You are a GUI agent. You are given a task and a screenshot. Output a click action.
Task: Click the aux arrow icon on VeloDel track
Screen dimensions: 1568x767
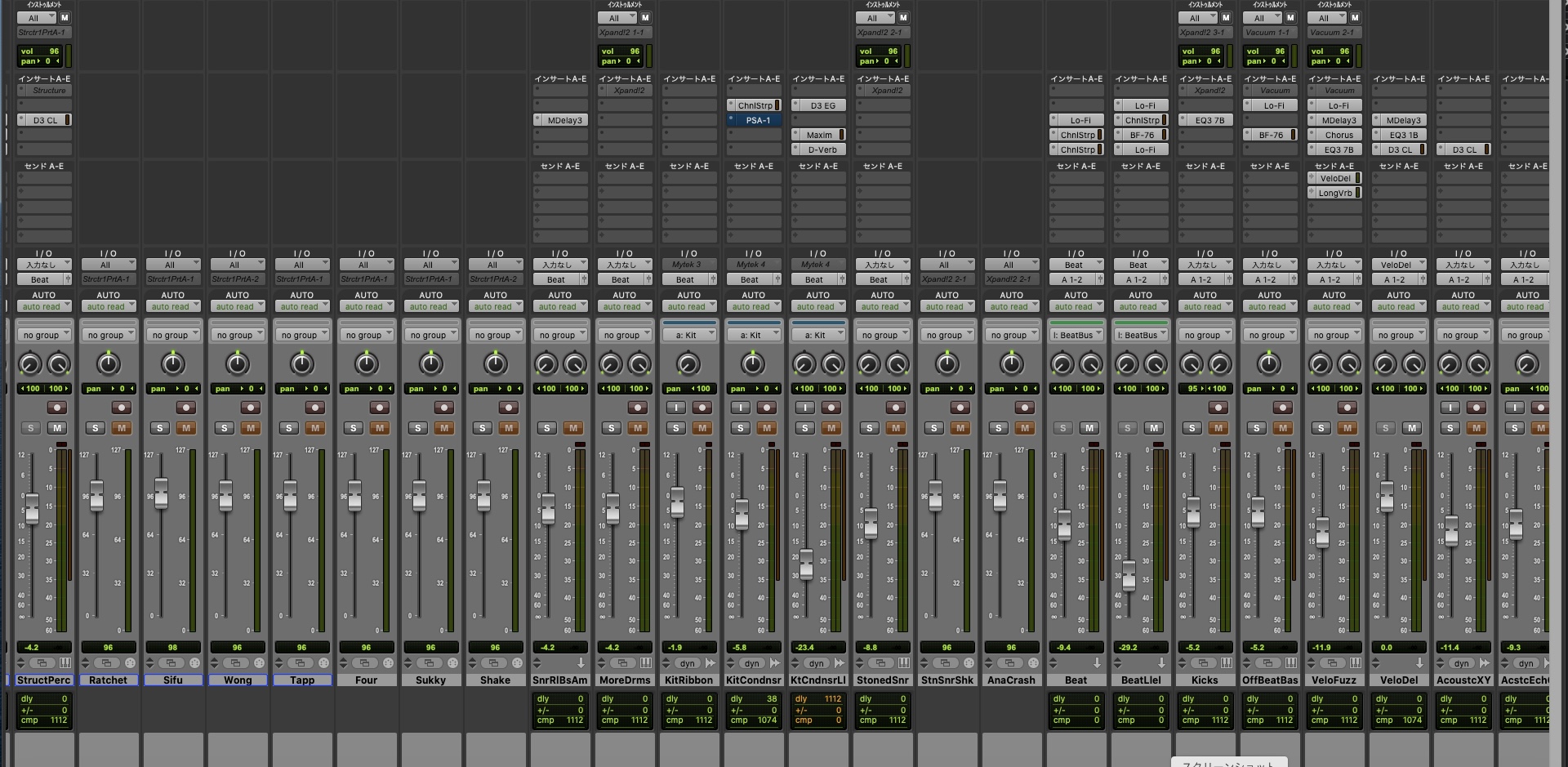coord(1420,663)
